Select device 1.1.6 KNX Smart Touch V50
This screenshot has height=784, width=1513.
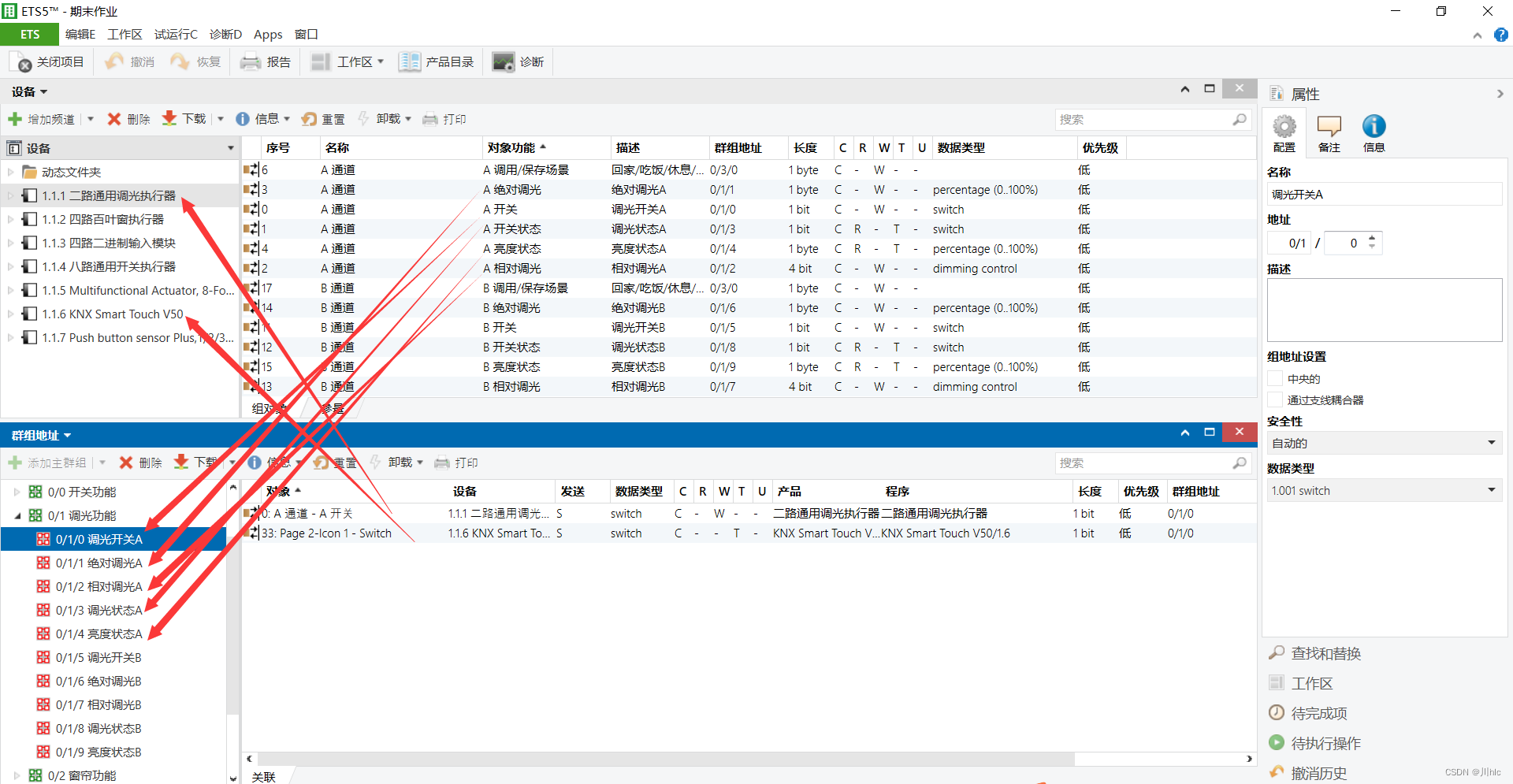112,314
